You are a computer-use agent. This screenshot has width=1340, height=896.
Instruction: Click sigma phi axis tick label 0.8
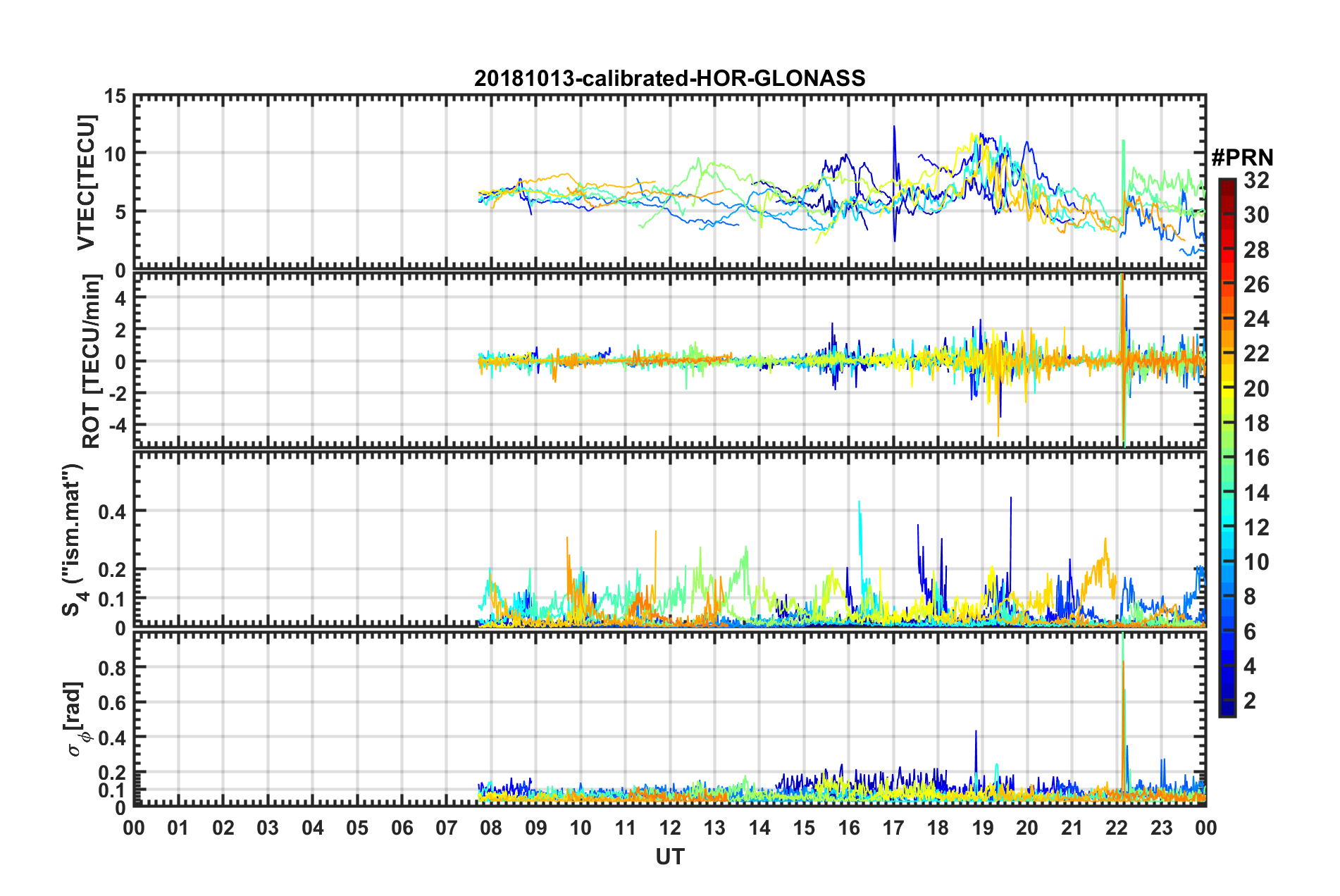coord(113,668)
